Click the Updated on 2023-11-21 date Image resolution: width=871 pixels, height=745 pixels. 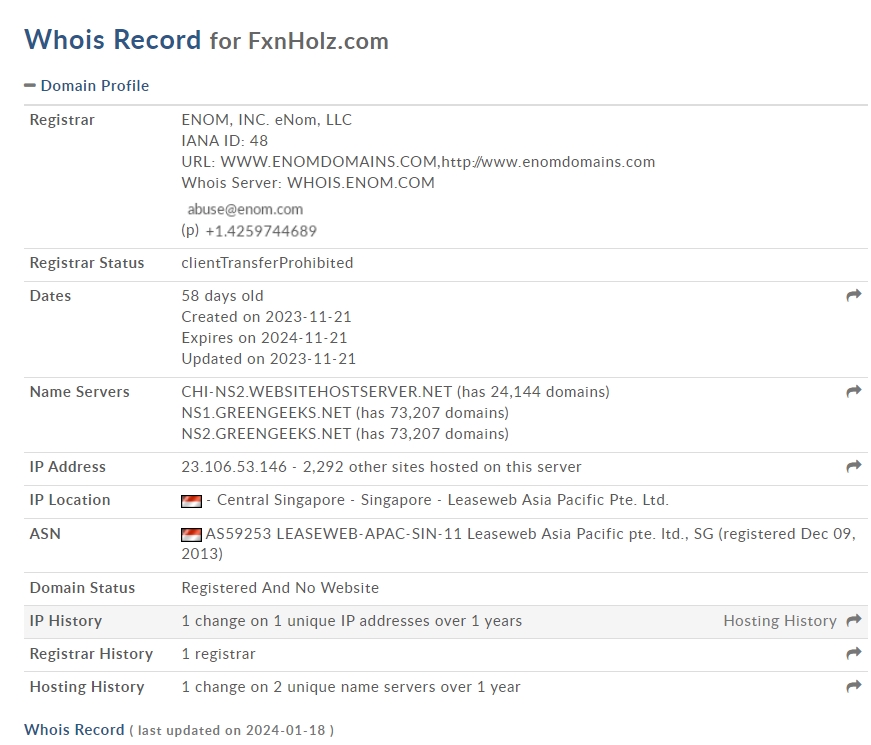click(x=269, y=359)
